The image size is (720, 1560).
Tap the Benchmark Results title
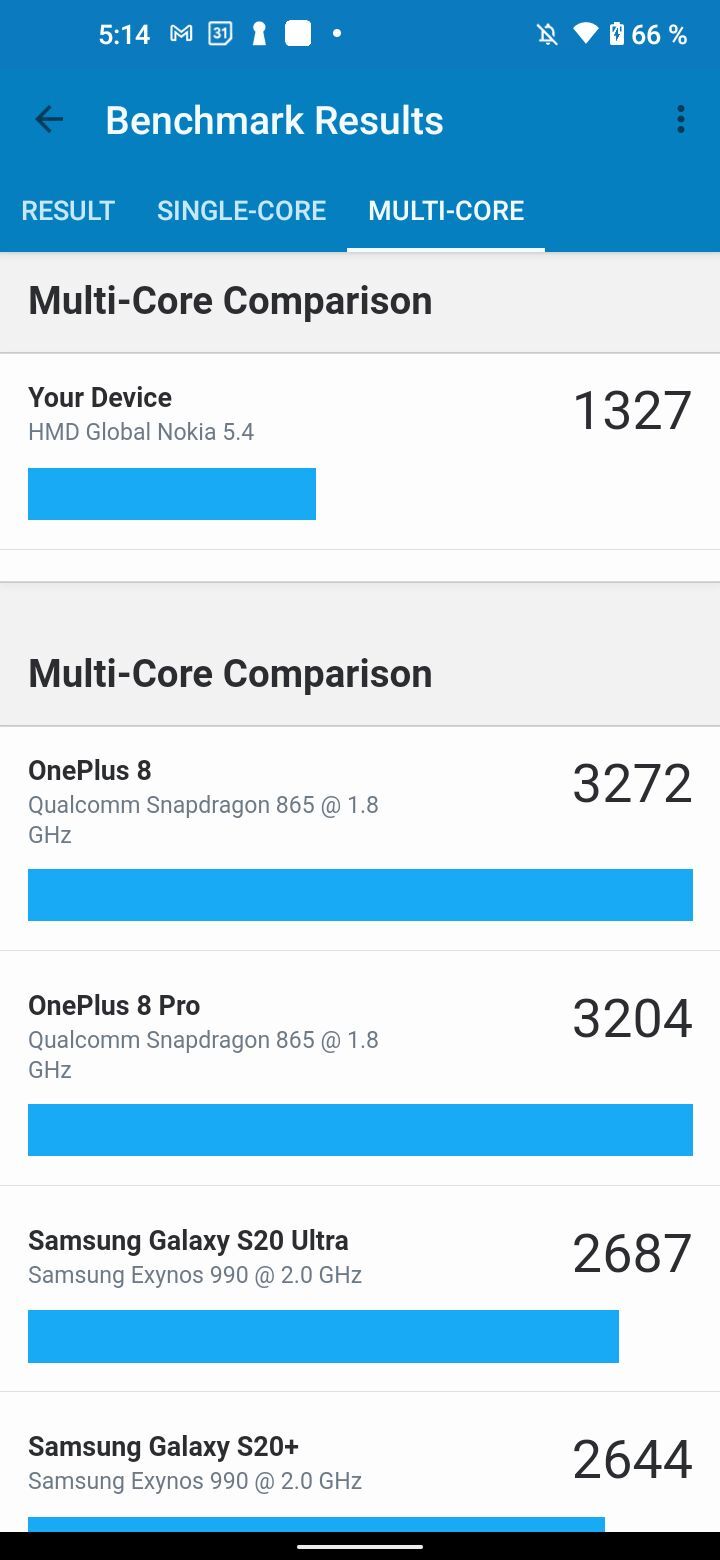click(274, 120)
